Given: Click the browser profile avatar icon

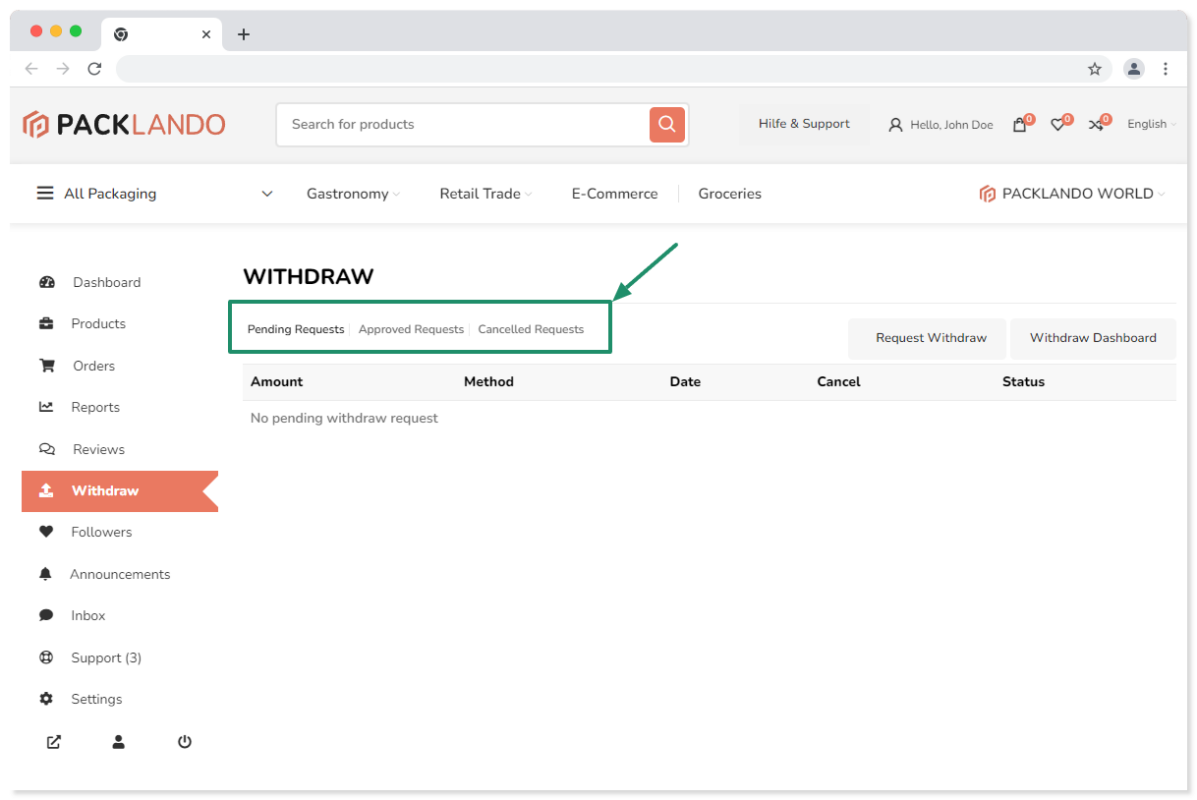Looking at the screenshot, I should [x=1134, y=69].
